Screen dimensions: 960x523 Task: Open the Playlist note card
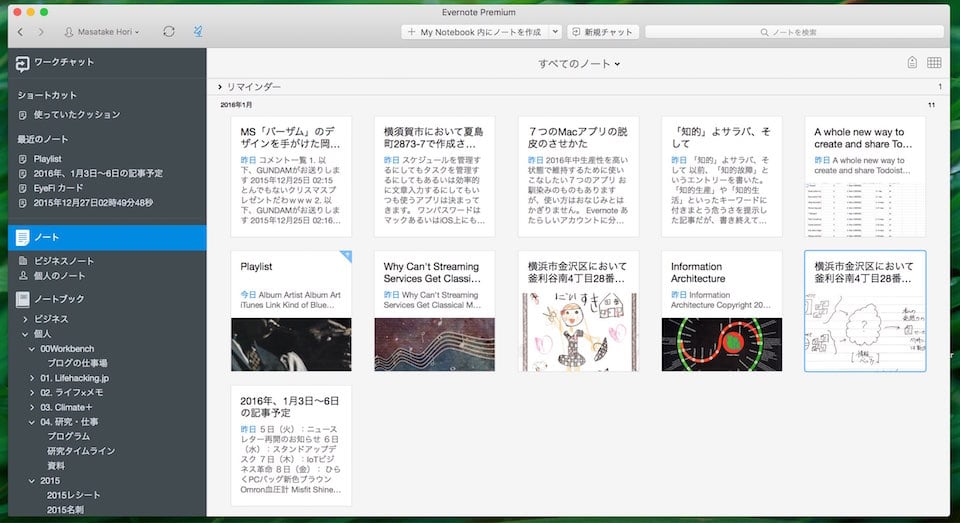coord(291,311)
